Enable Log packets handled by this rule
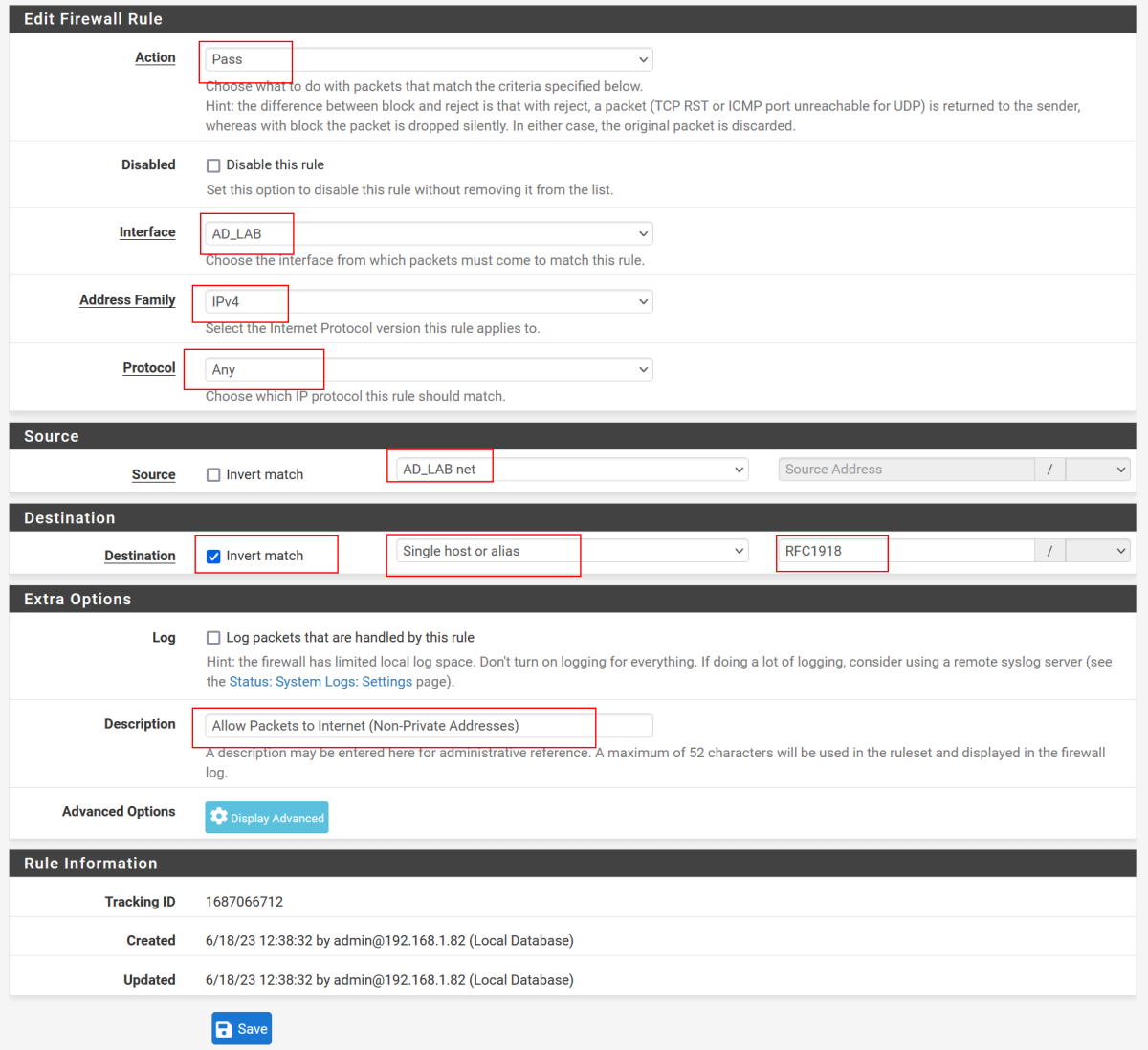This screenshot has width=1148, height=1050. coord(213,638)
